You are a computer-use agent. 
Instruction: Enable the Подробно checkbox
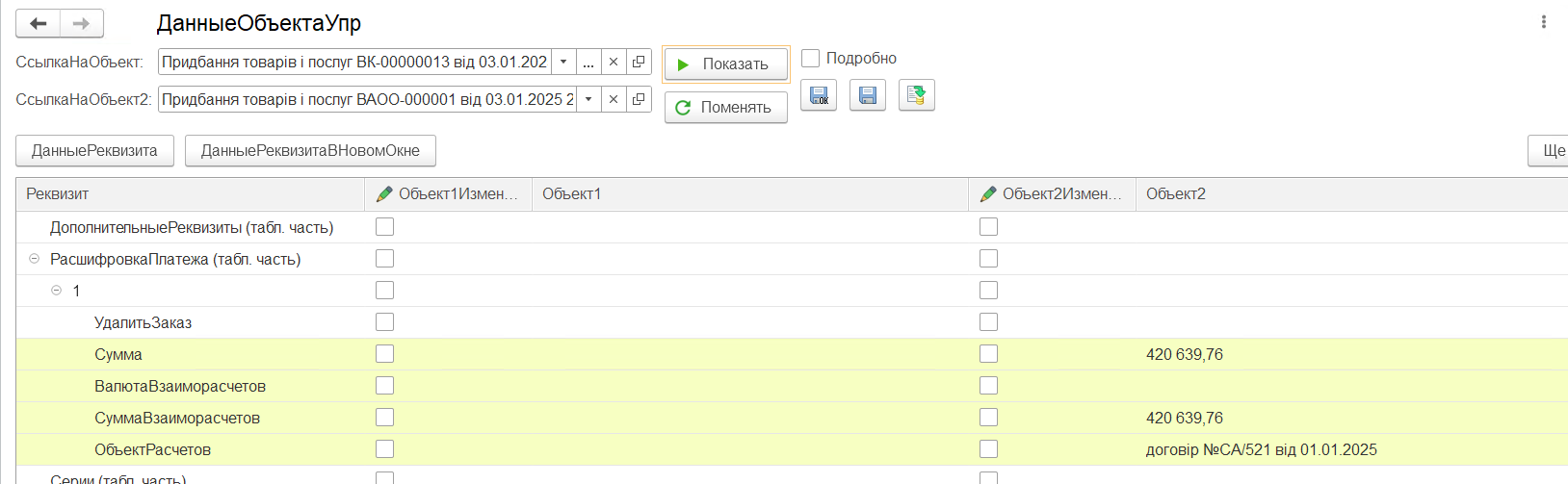tap(811, 59)
